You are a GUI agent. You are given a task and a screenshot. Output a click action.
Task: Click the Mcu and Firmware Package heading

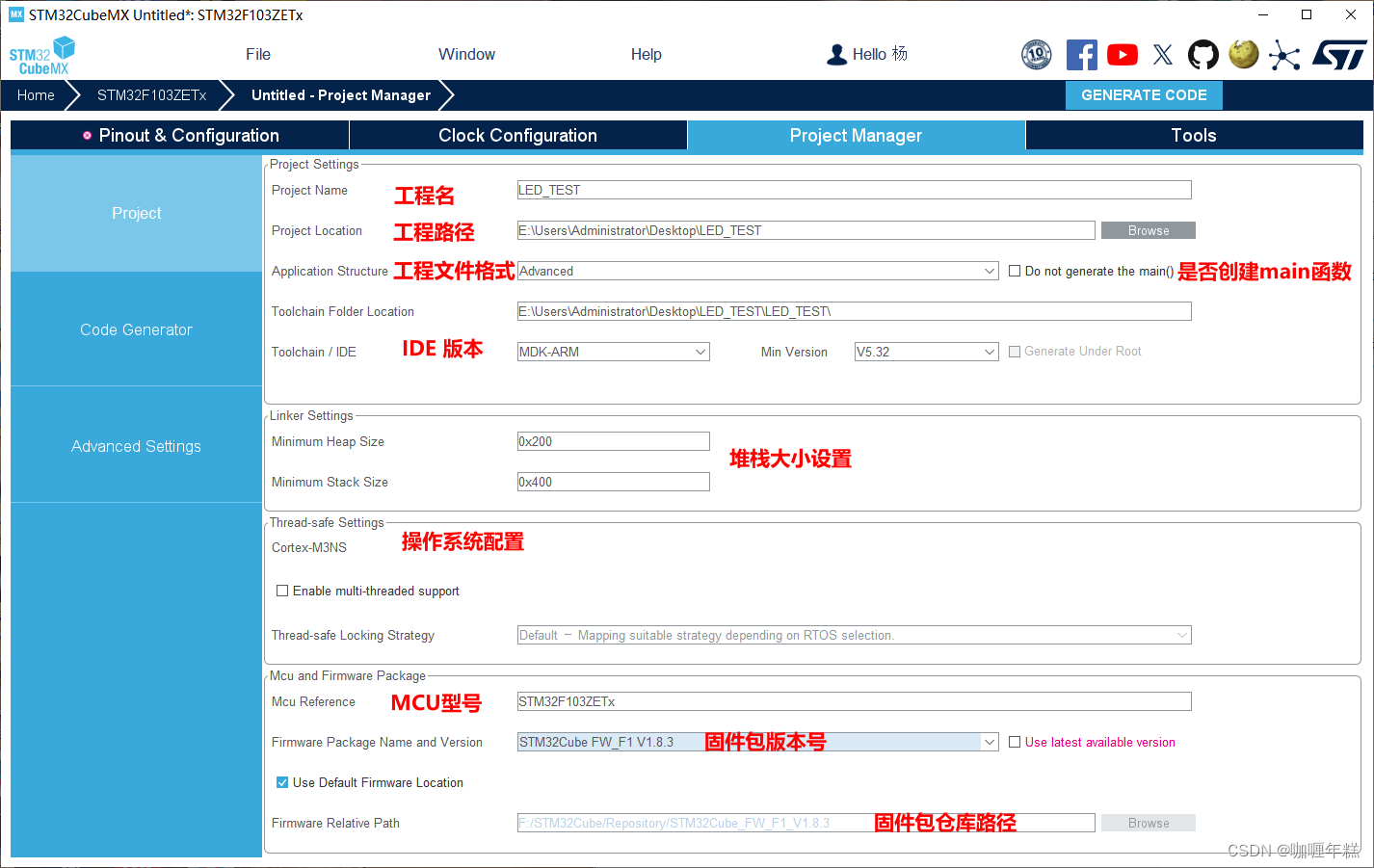[x=347, y=675]
